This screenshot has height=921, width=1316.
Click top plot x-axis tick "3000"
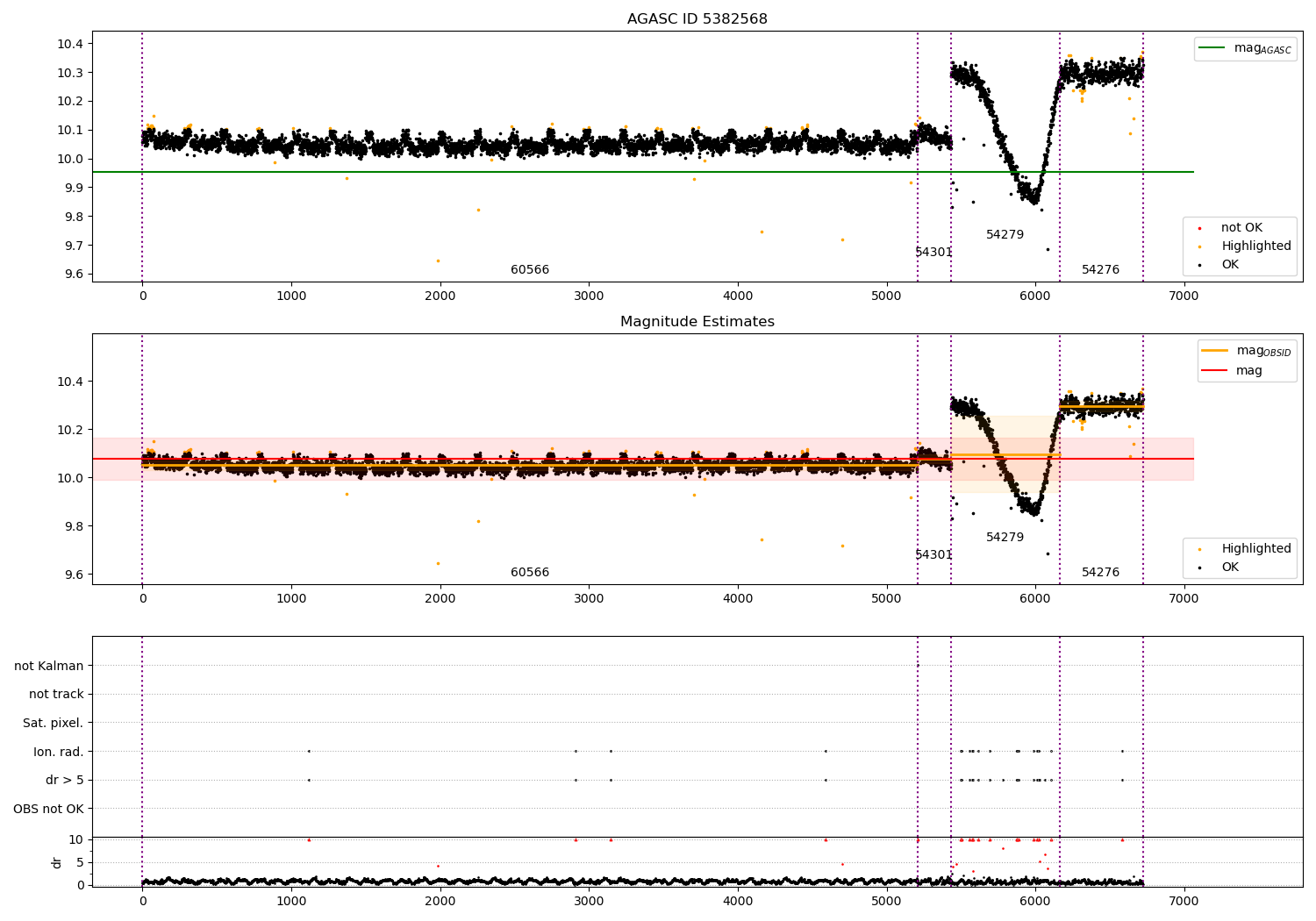pyautogui.click(x=589, y=296)
